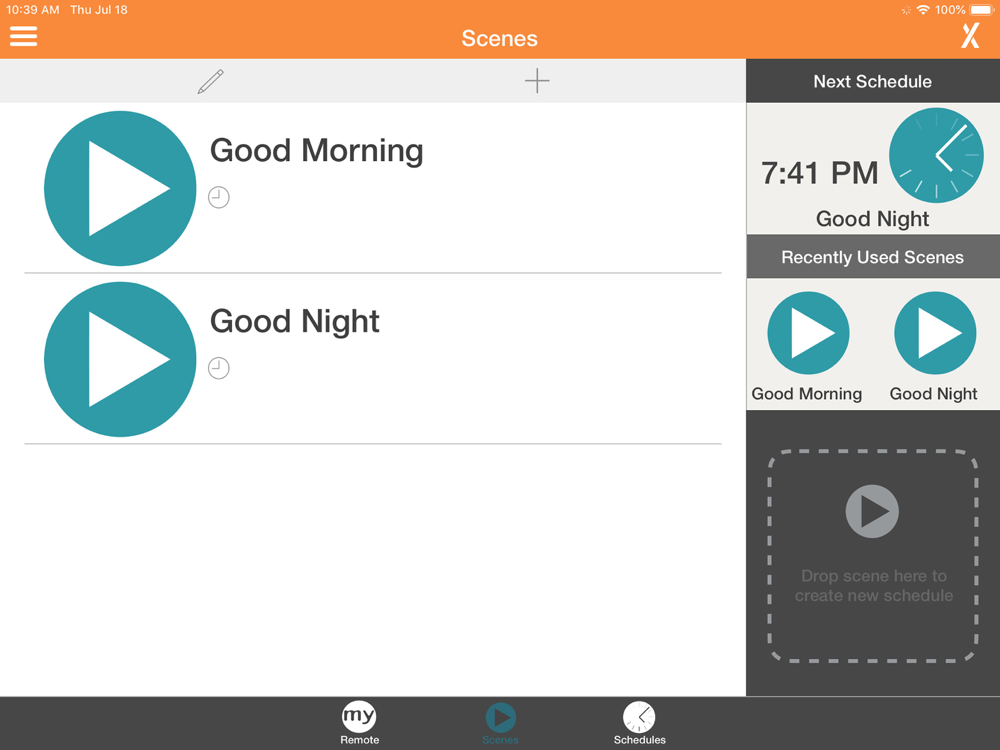Run recently used Good Morning scene
Image resolution: width=1000 pixels, height=750 pixels.
click(x=808, y=333)
